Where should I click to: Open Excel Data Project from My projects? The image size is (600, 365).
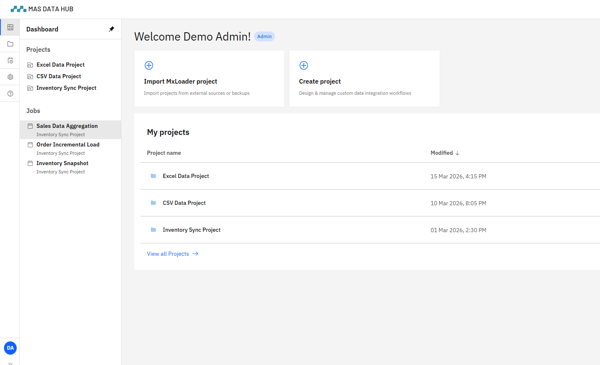tap(186, 176)
